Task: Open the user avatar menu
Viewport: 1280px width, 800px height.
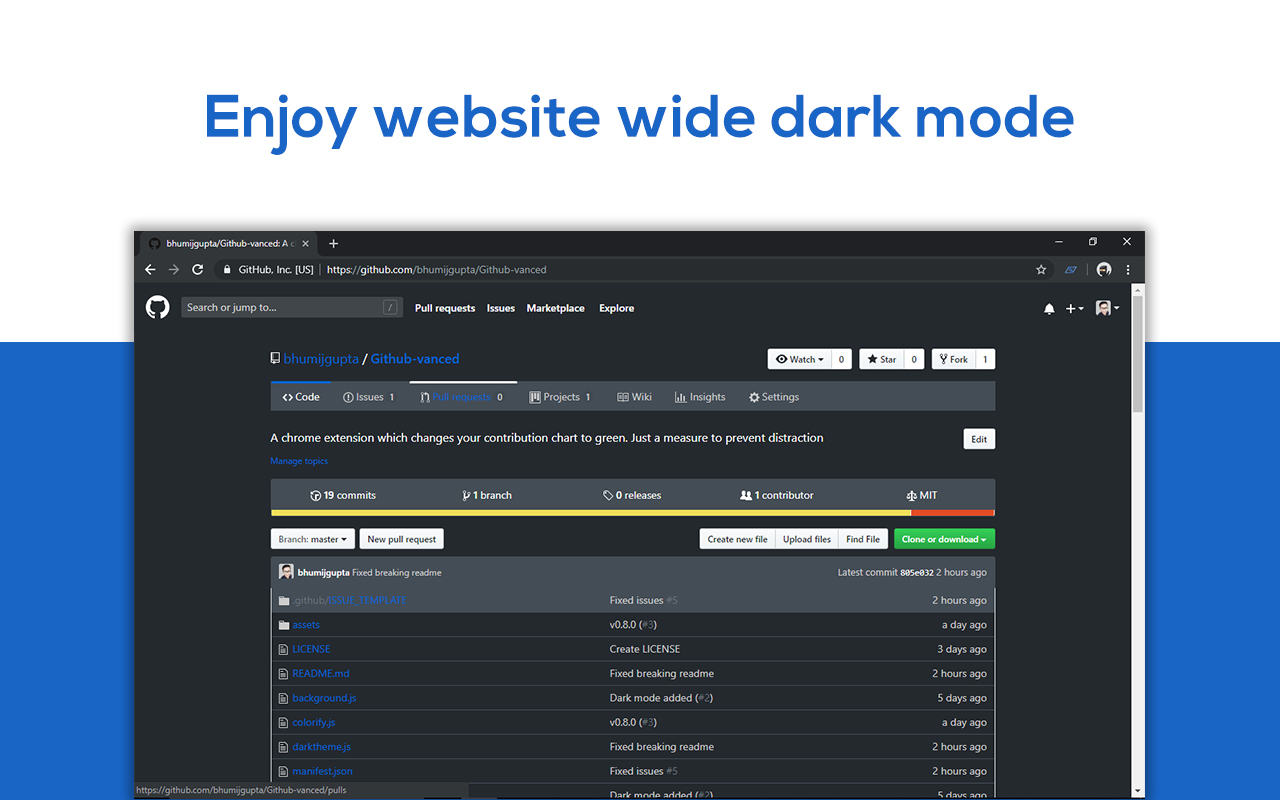Action: [x=1107, y=308]
